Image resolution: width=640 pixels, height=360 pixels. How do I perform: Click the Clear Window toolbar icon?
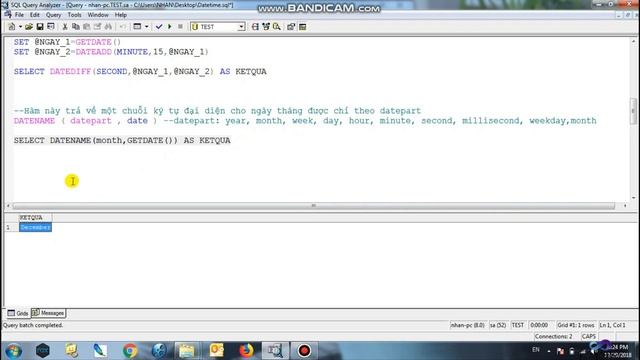pos(97,27)
